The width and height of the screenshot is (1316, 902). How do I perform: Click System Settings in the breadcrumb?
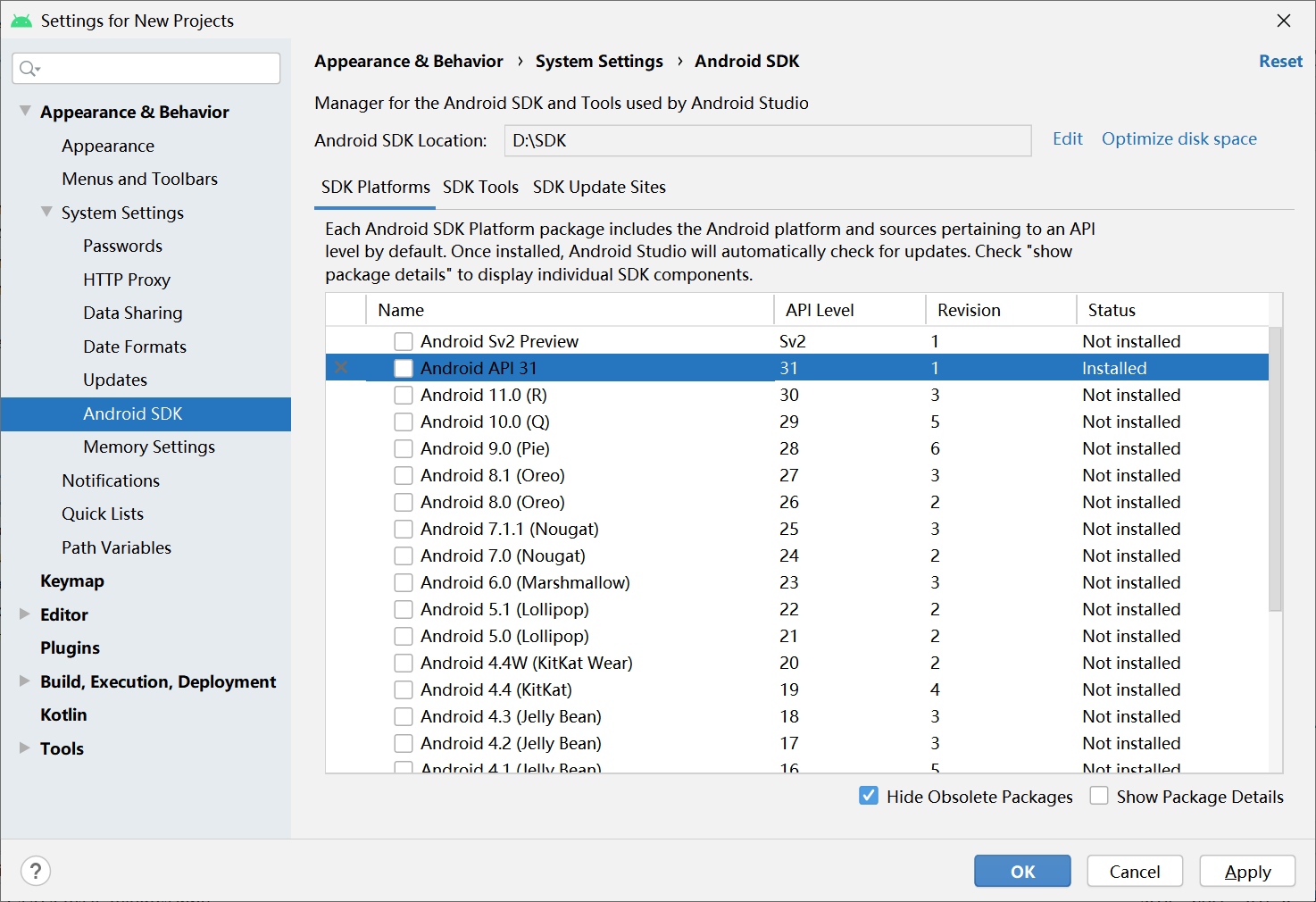point(599,61)
